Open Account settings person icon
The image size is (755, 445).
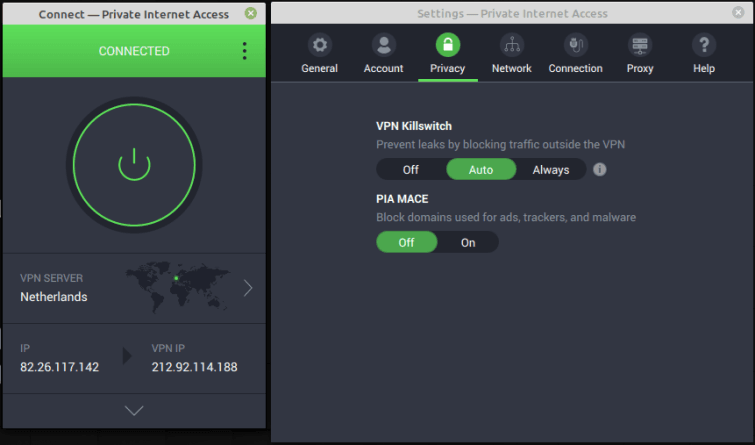[383, 45]
